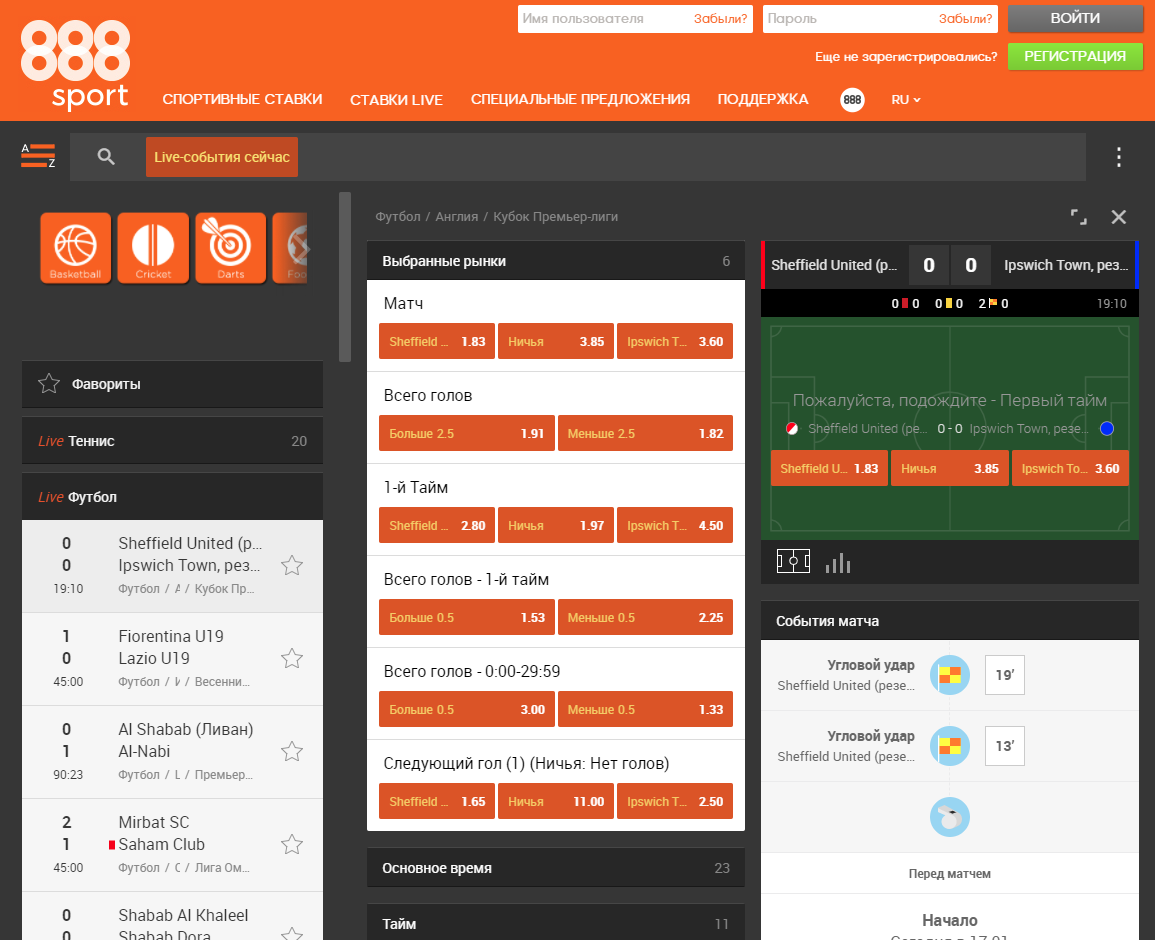Open the RU language dropdown

(x=905, y=99)
